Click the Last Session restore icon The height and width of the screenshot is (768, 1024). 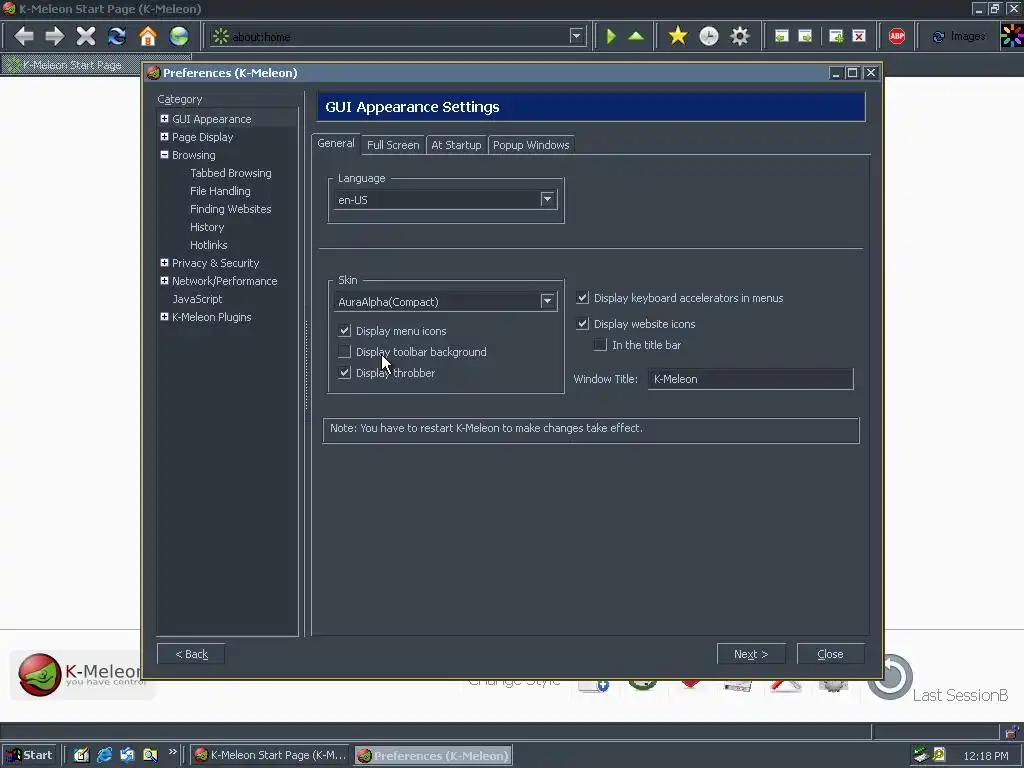tap(890, 677)
